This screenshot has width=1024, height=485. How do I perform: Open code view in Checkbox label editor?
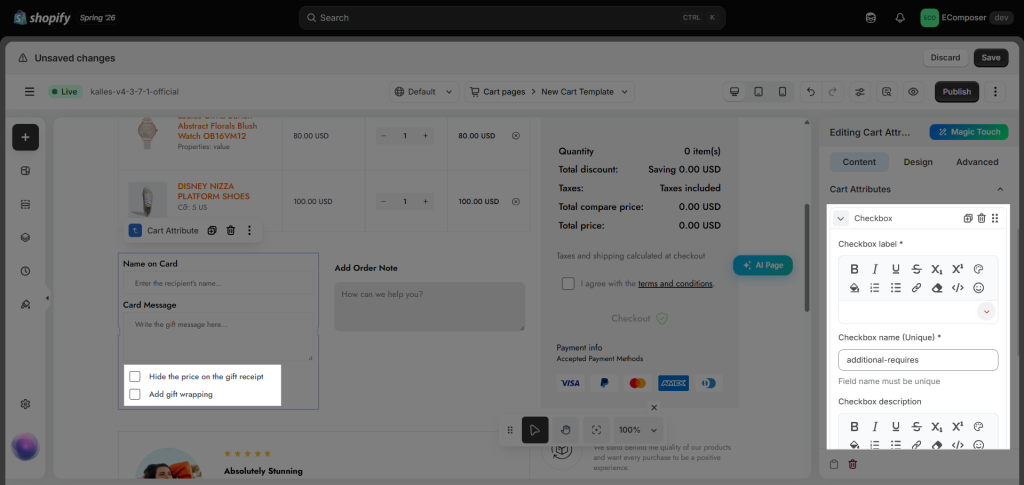pyautogui.click(x=957, y=288)
